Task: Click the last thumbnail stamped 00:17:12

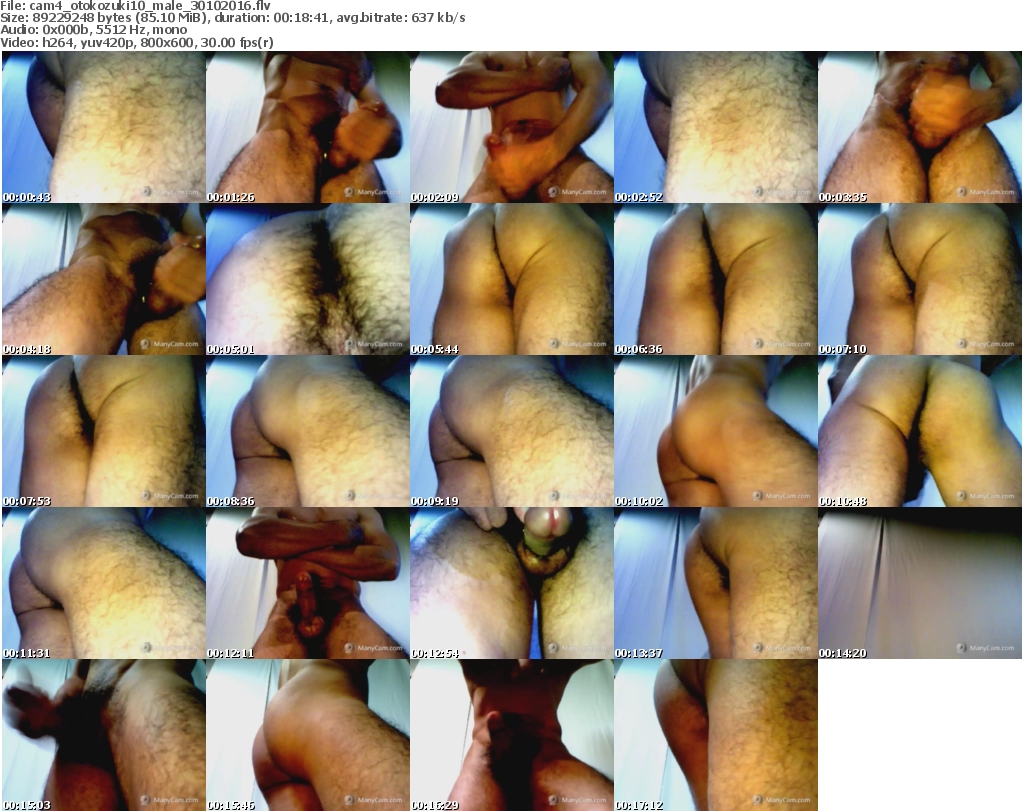Action: point(716,735)
